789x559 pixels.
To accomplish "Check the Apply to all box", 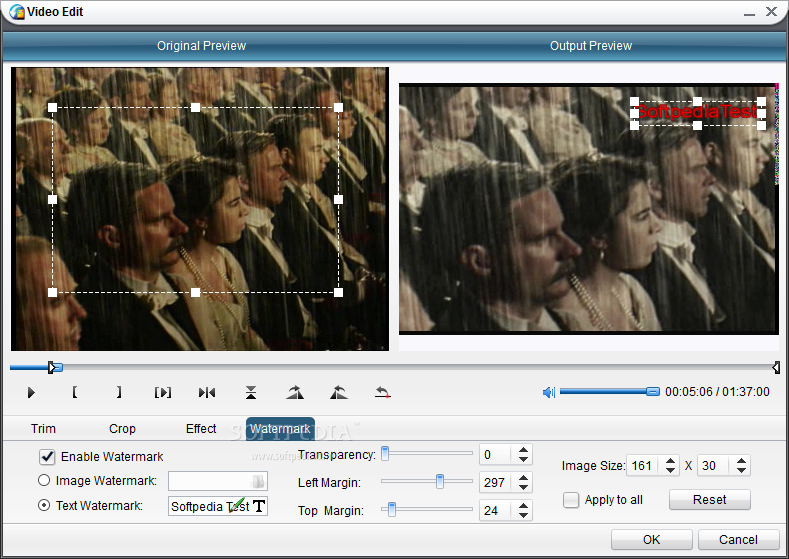I will pyautogui.click(x=571, y=500).
